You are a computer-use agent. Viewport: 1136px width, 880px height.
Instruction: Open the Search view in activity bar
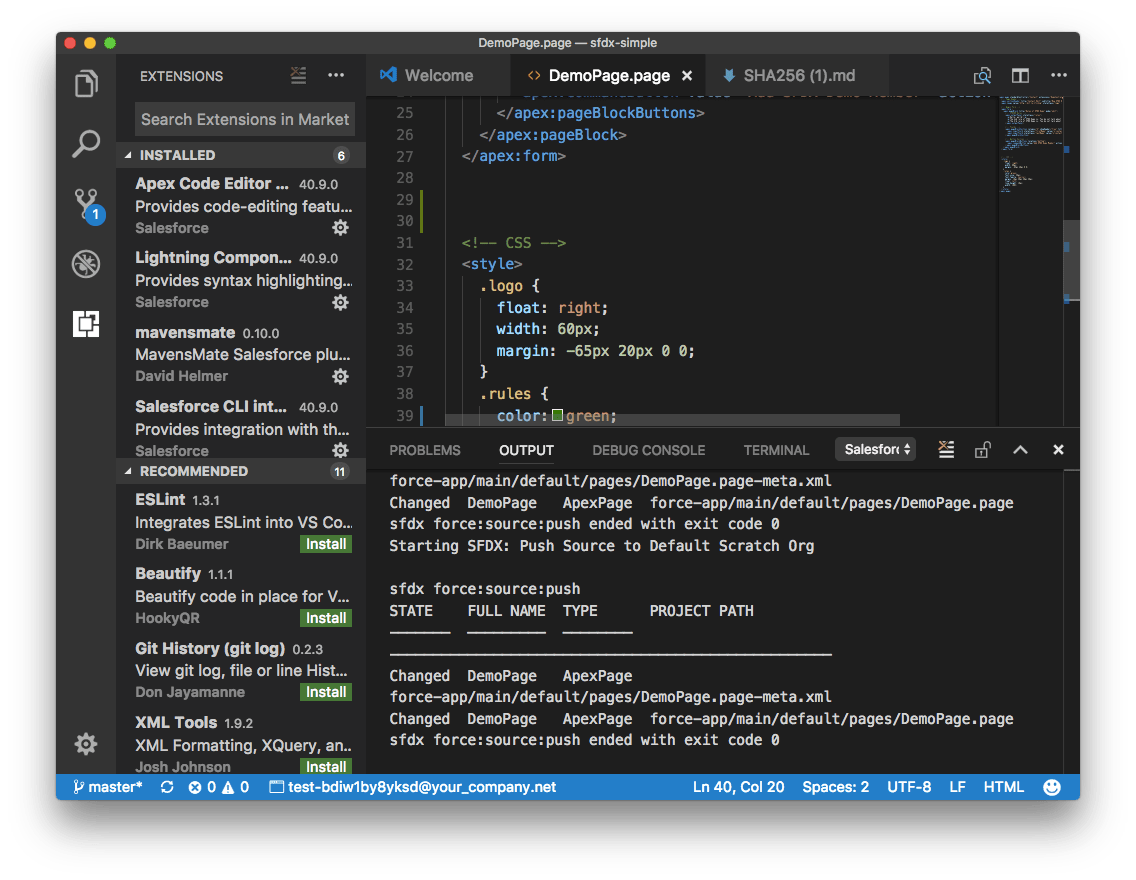click(86, 143)
